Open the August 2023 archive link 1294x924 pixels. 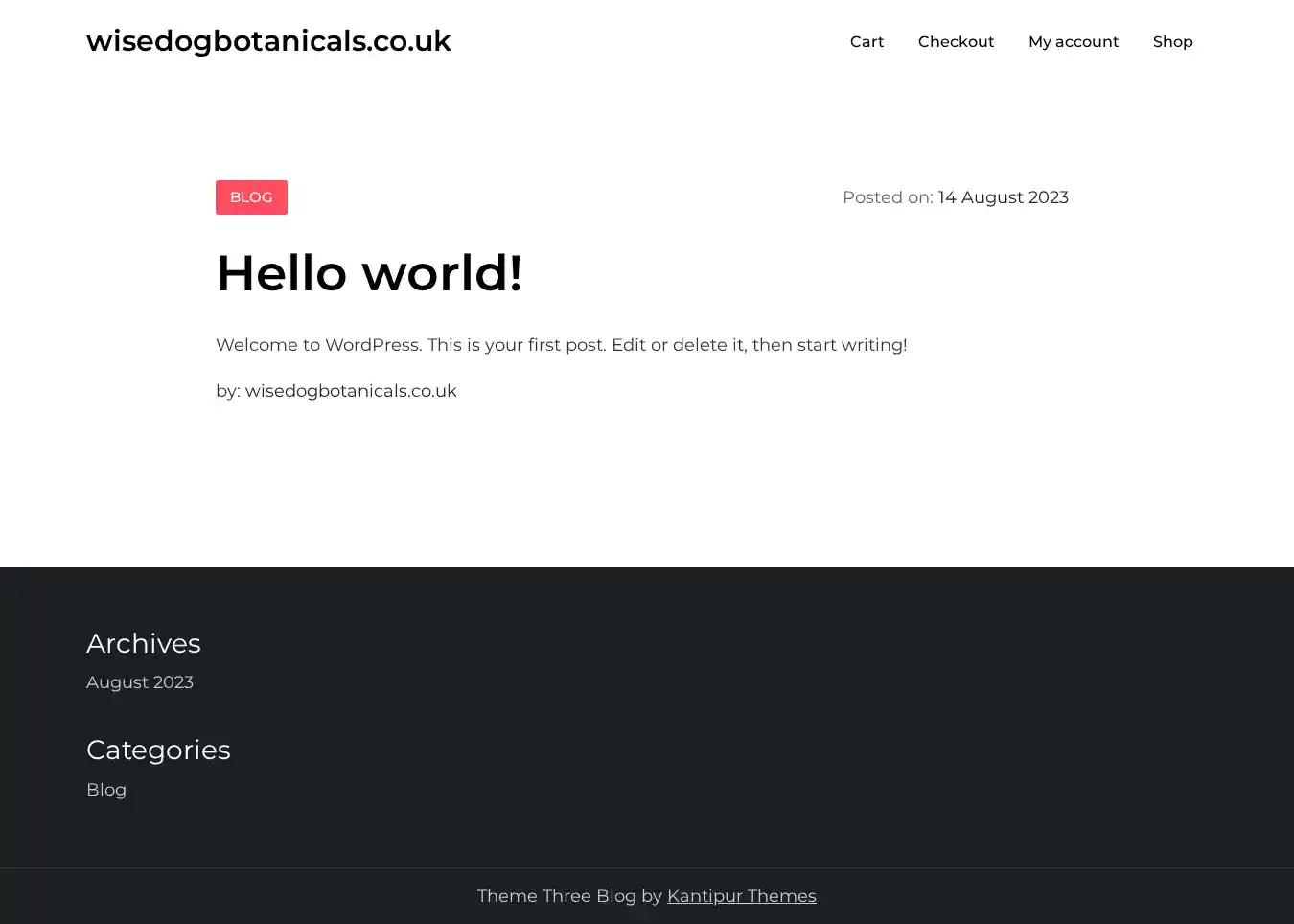pos(140,682)
